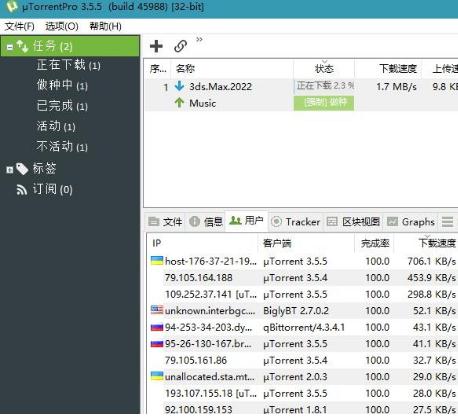Click the 任务 up-down arrows icon

(x=22, y=46)
